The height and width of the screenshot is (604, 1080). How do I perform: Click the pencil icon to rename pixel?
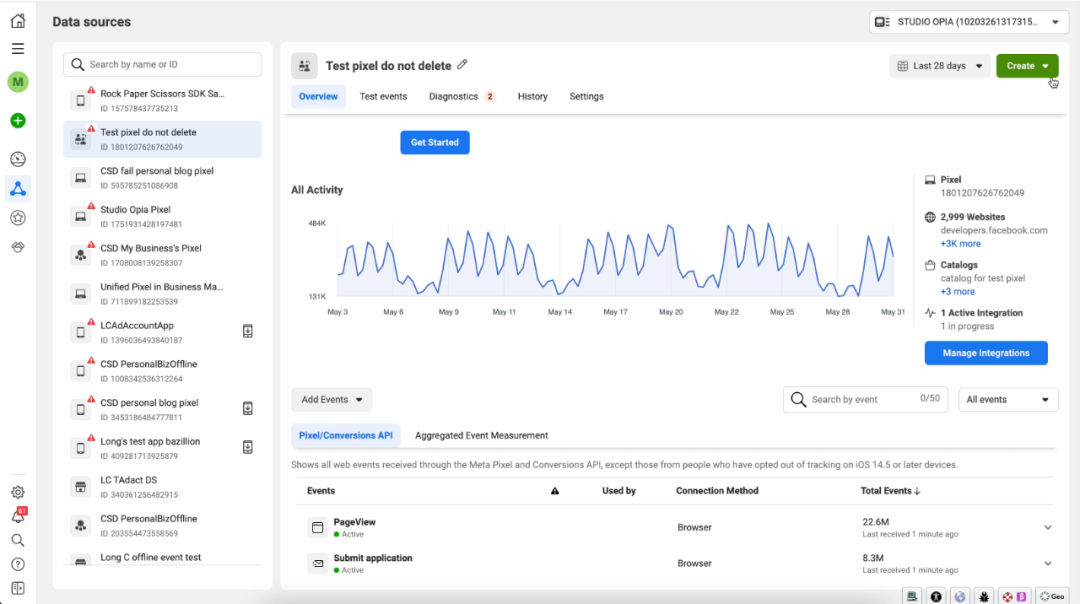(462, 65)
